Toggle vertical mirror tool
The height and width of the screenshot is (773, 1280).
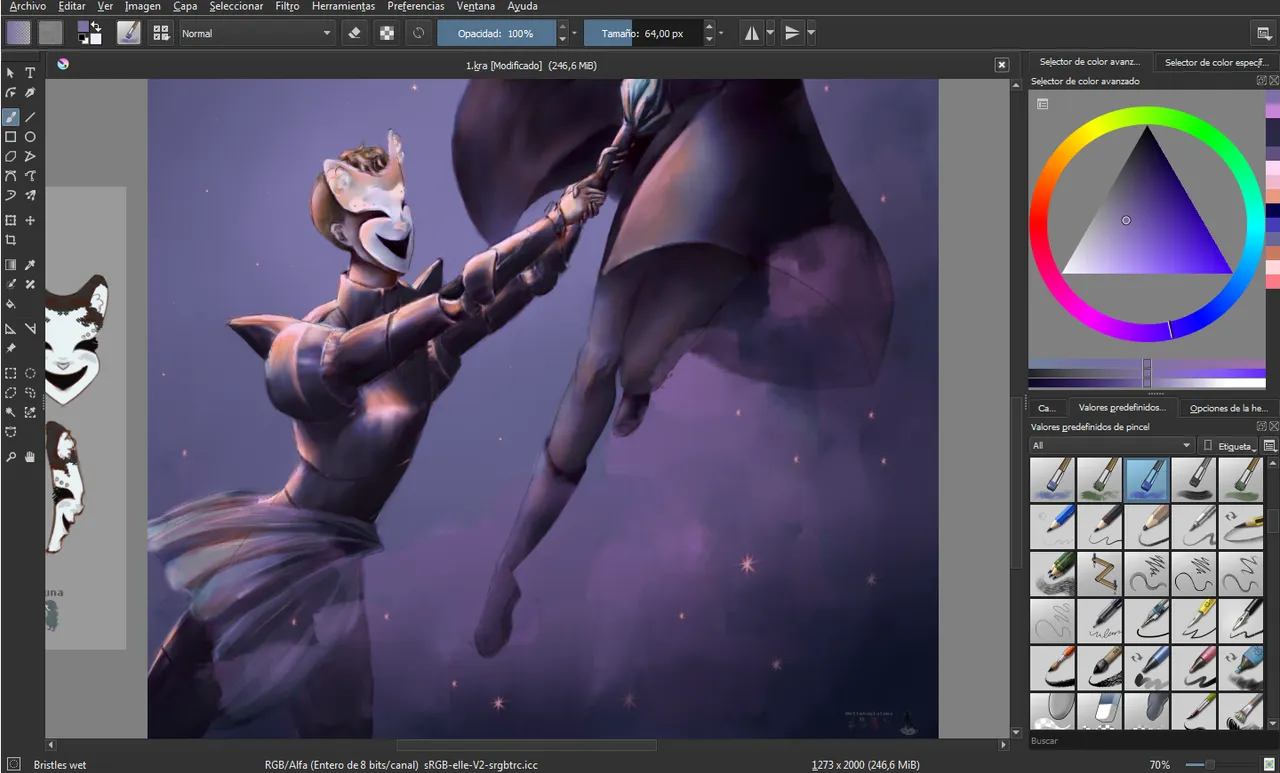click(791, 33)
